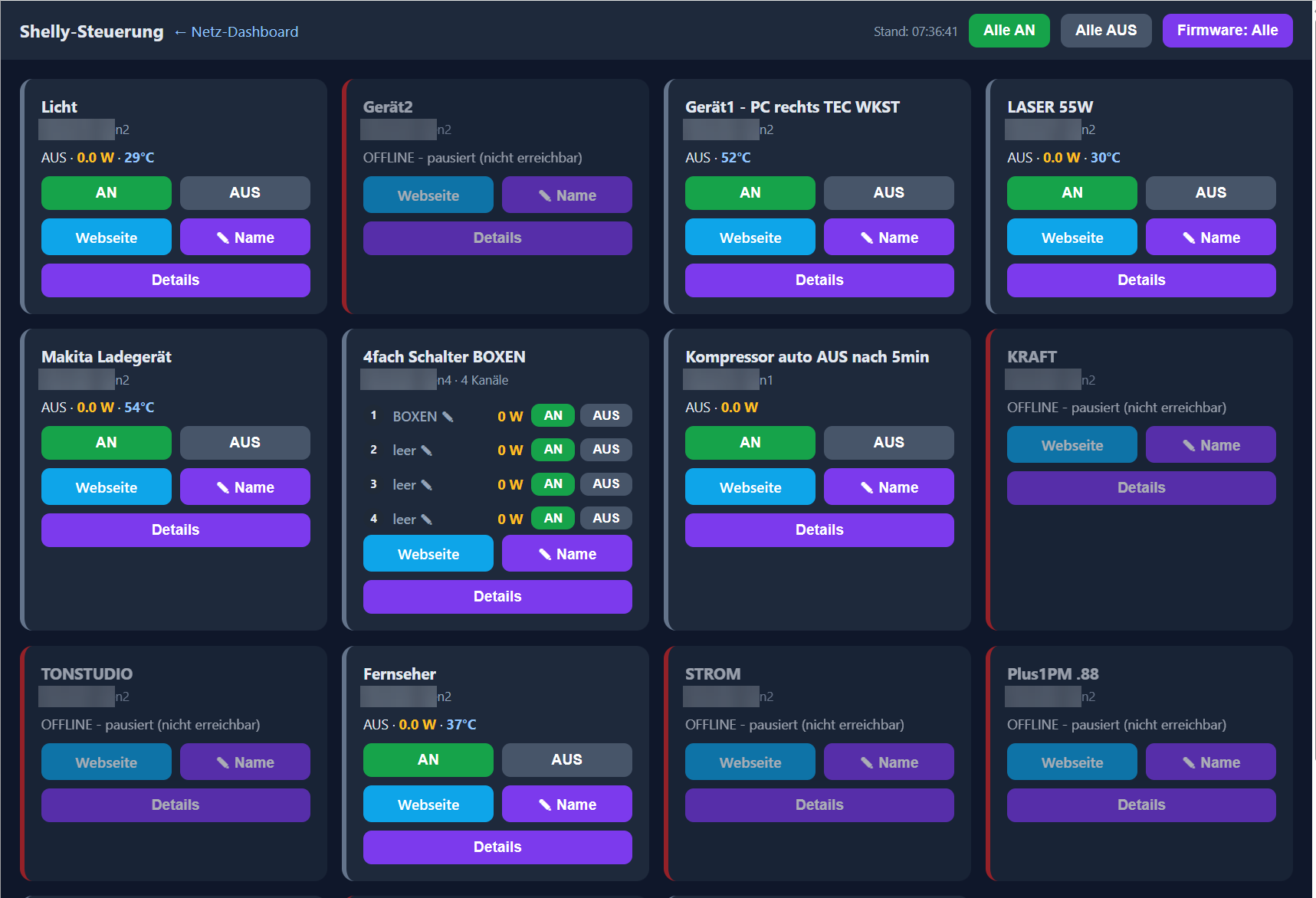Switch channel 4 leer AN
This screenshot has width=1316, height=898.
[x=553, y=519]
